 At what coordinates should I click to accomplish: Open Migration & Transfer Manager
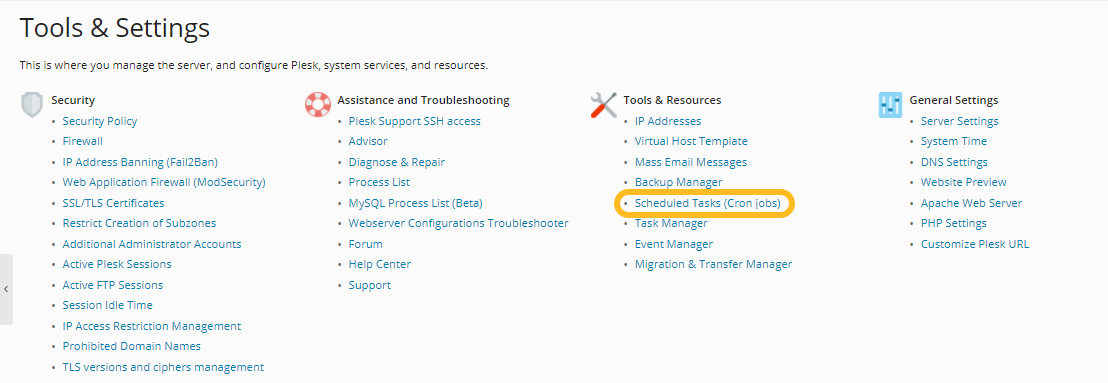click(x=713, y=264)
